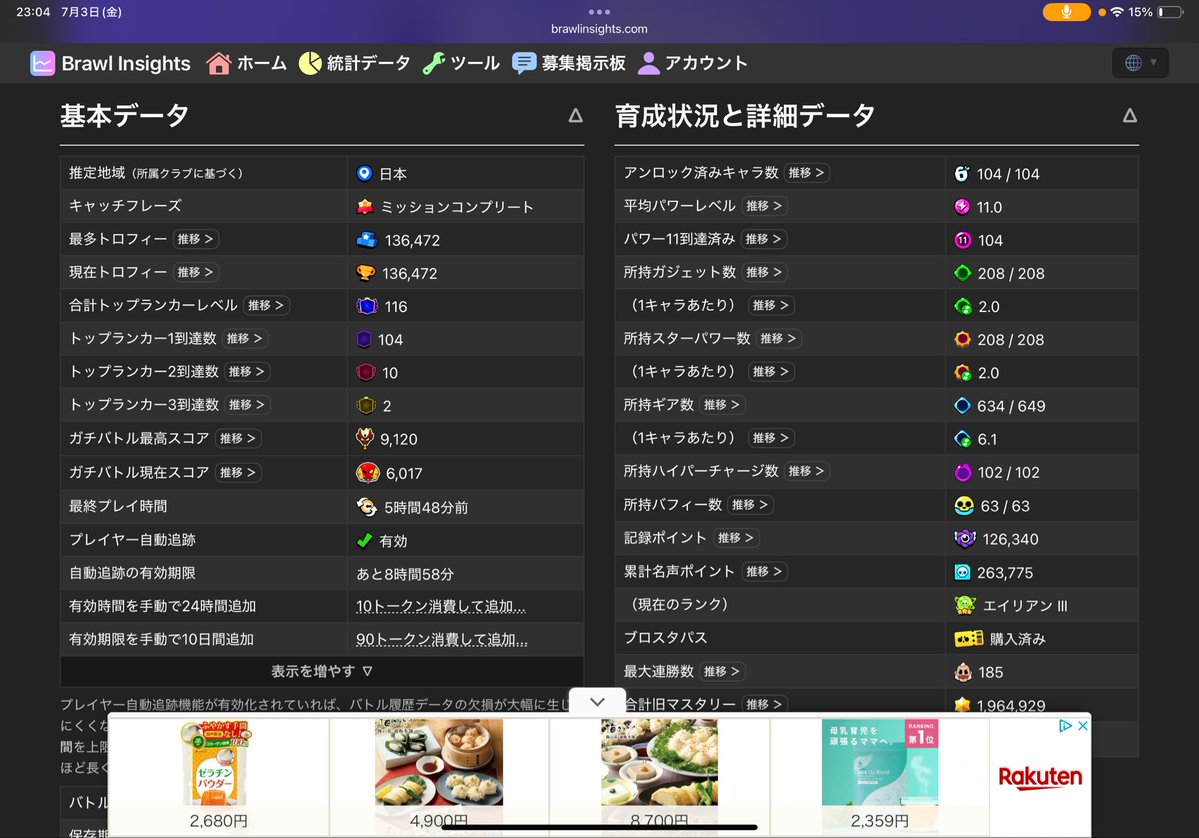Click the ツール menu label

coord(475,63)
